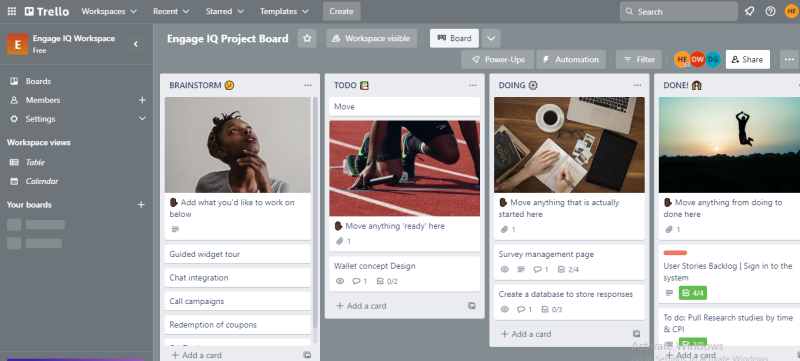
Task: Star the Engage IQ Project Board
Action: [x=307, y=38]
